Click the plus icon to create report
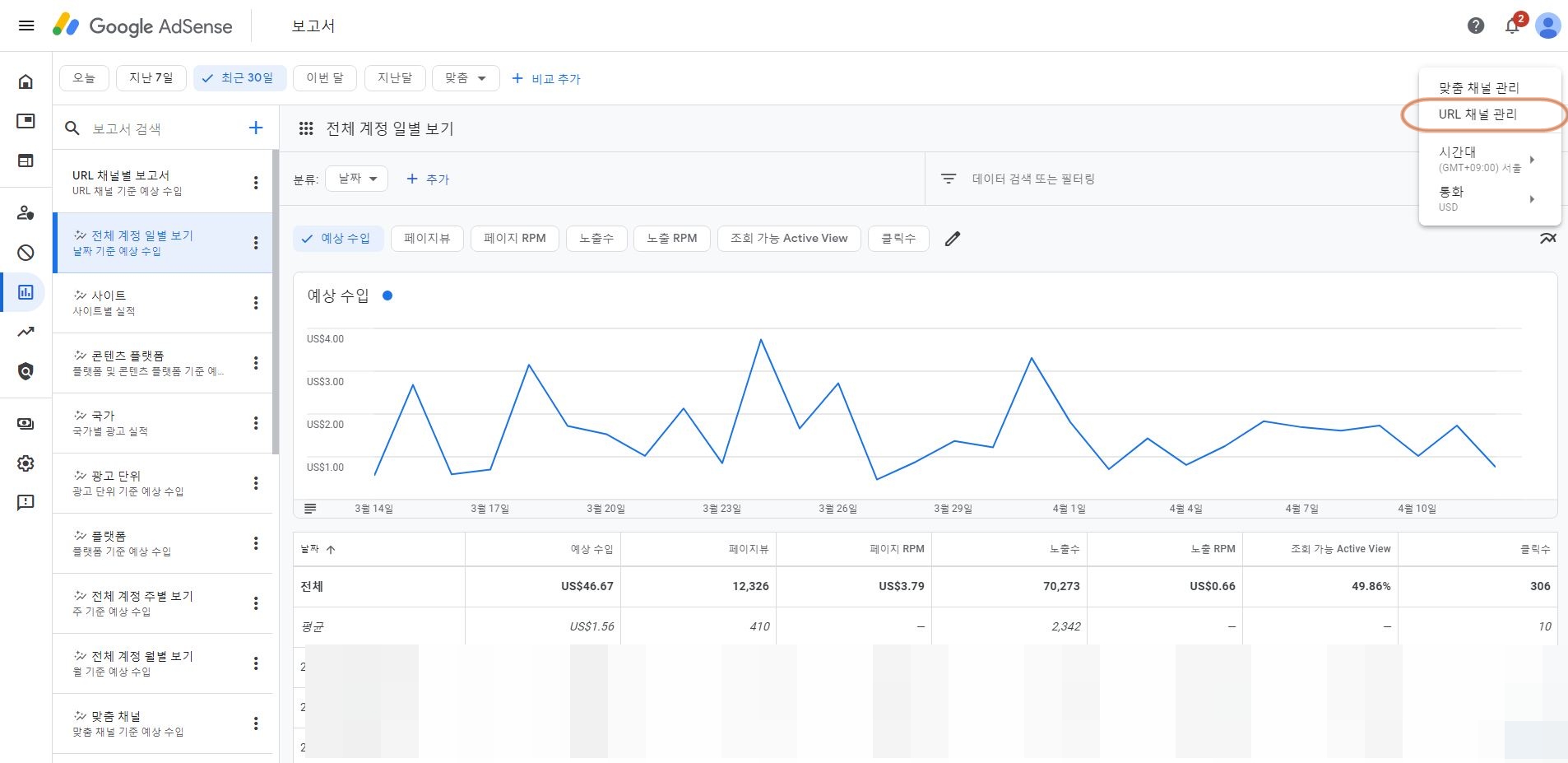 point(256,128)
